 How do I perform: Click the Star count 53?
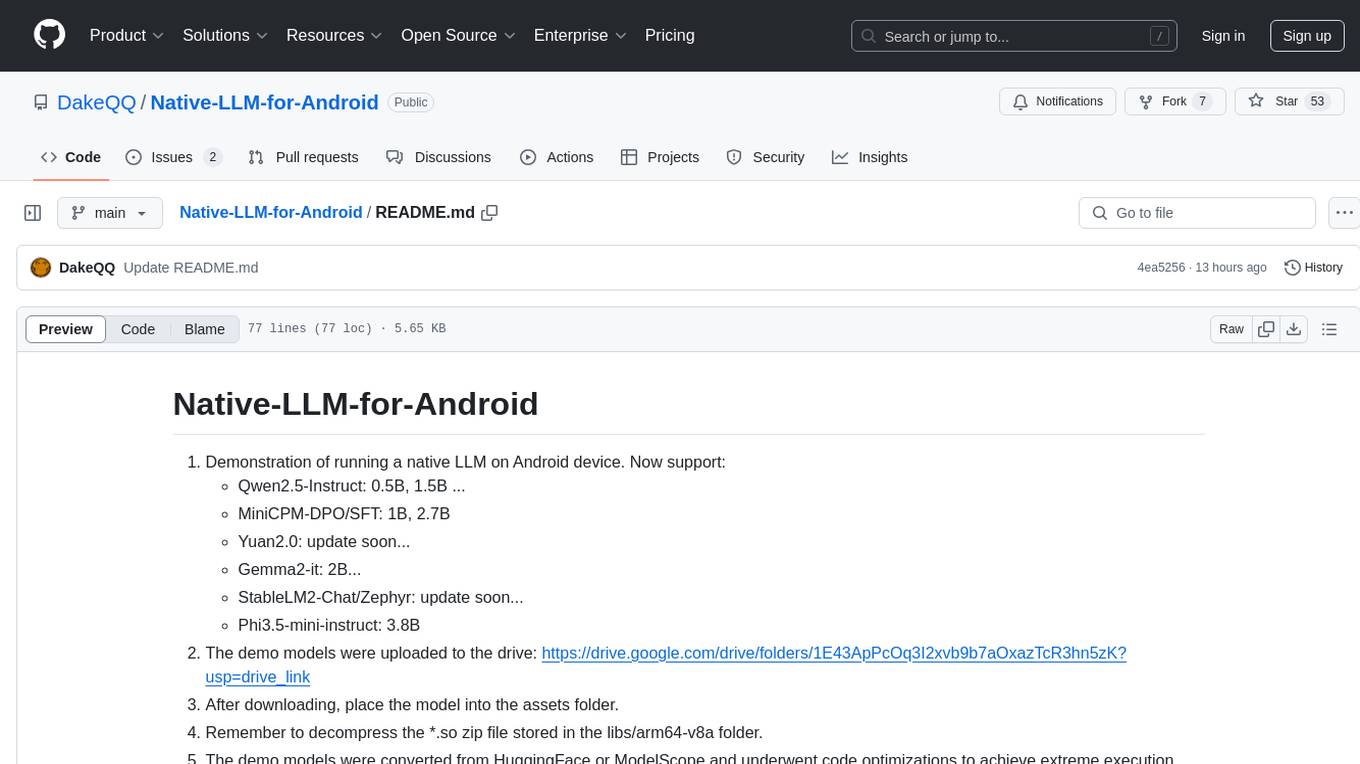1317,101
